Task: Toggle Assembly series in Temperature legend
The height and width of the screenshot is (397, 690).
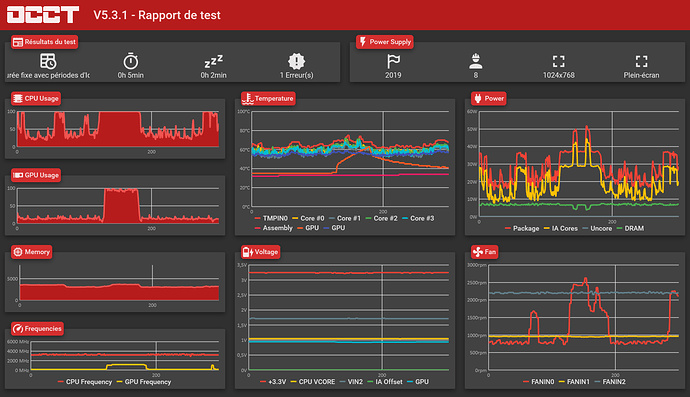Action: point(273,228)
